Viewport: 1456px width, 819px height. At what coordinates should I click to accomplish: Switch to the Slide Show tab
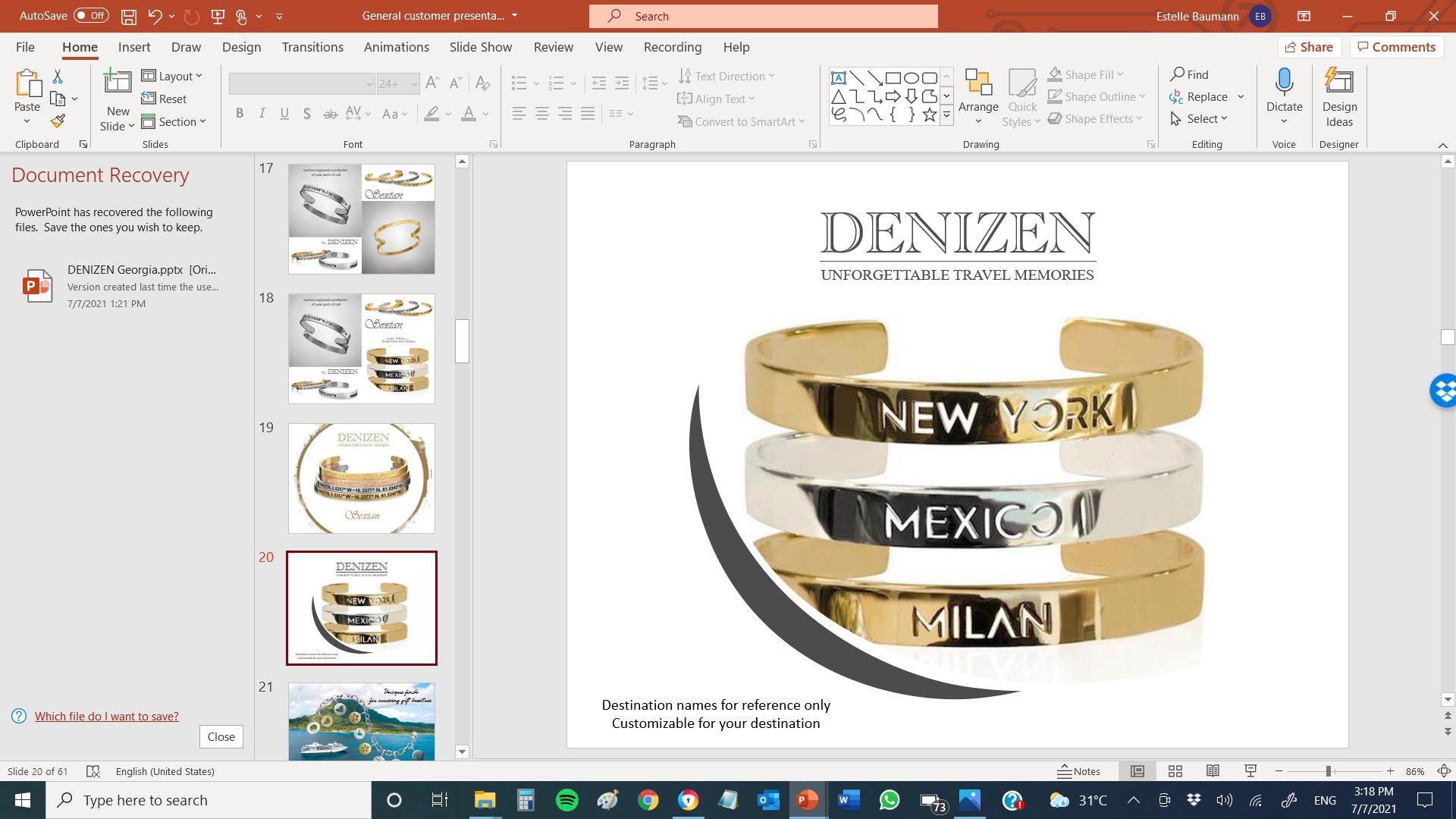[x=480, y=47]
